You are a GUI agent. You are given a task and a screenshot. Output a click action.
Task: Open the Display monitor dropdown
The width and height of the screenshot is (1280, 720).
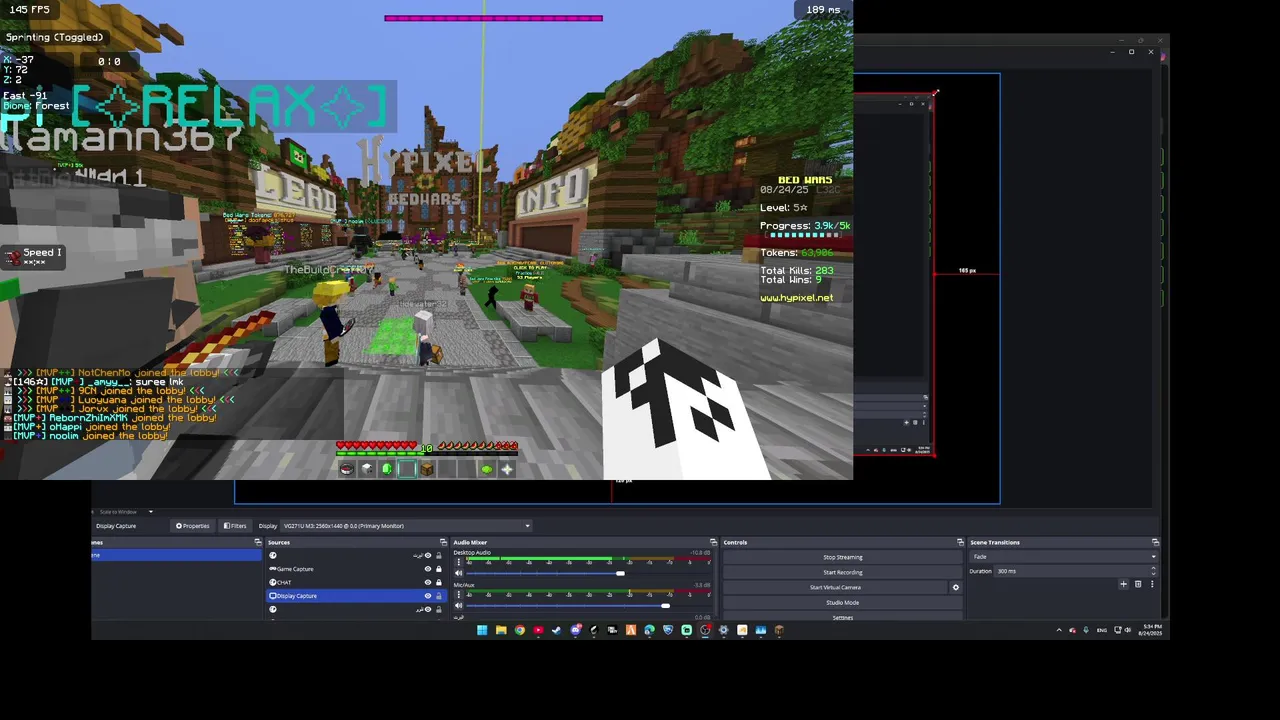point(406,526)
